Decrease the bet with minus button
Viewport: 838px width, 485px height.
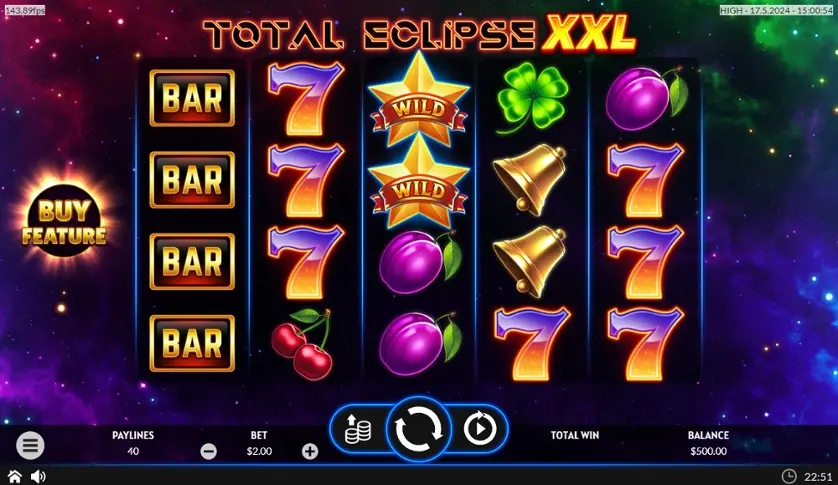[208, 451]
